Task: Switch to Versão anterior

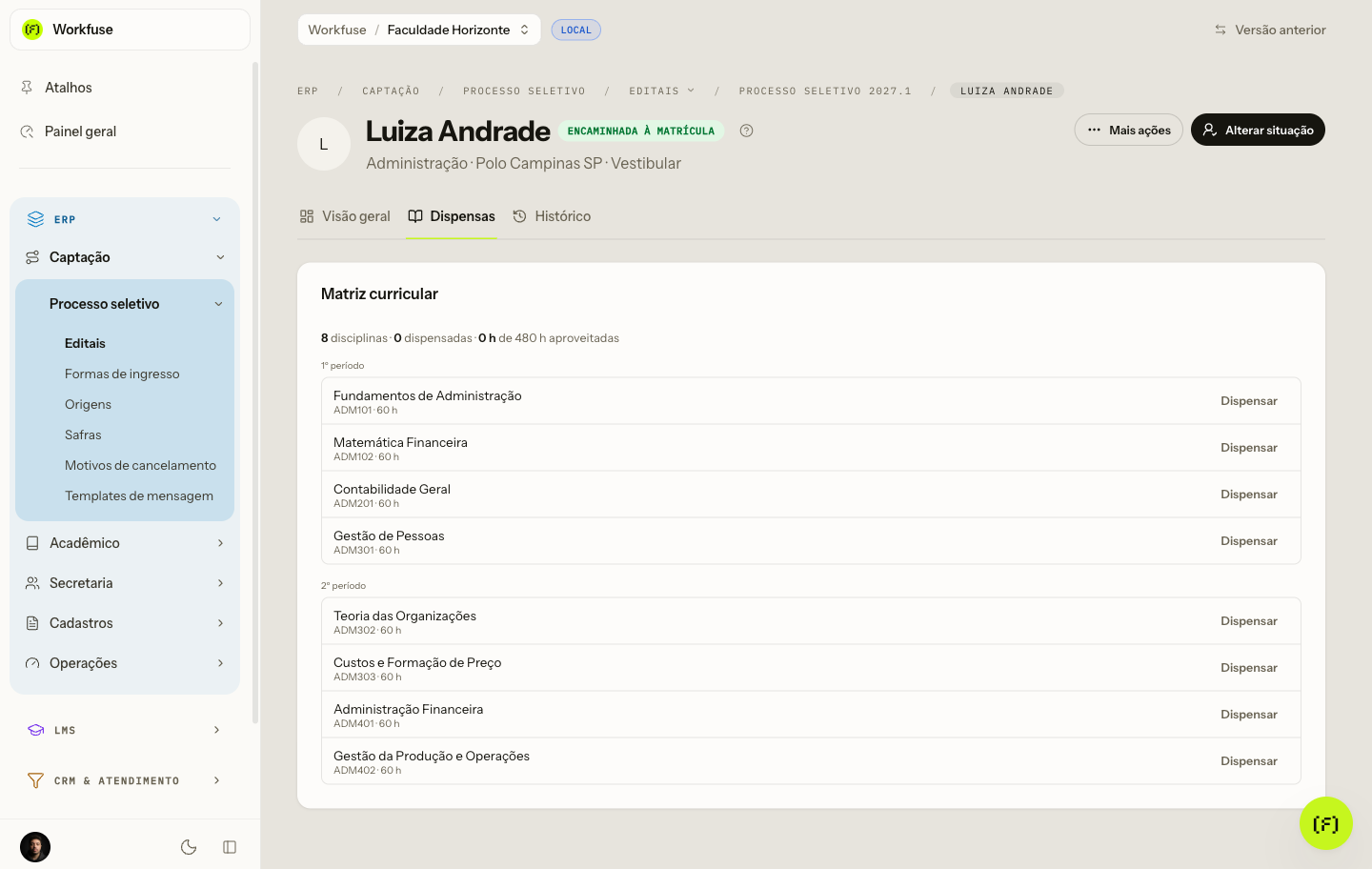Action: click(x=1270, y=30)
